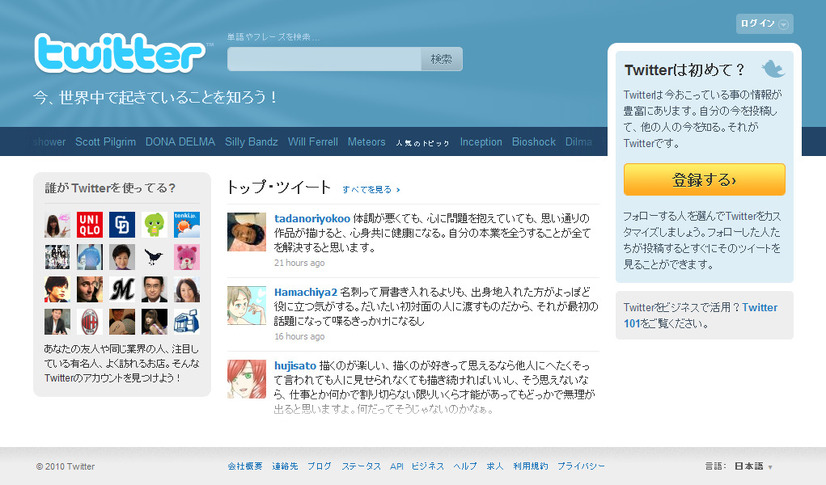The width and height of the screenshot is (826, 485).
Task: Open the tadanoriyokoo username link
Action: (312, 218)
